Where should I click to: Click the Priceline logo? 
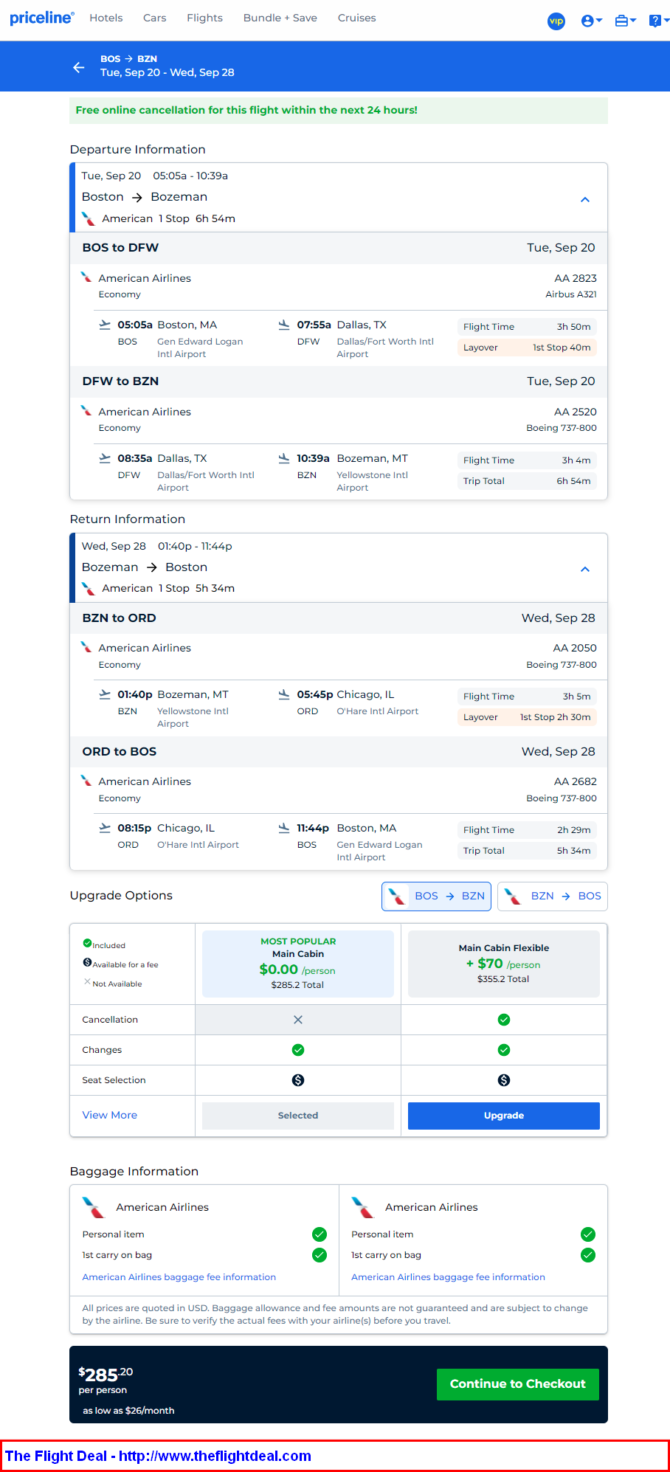pos(42,18)
